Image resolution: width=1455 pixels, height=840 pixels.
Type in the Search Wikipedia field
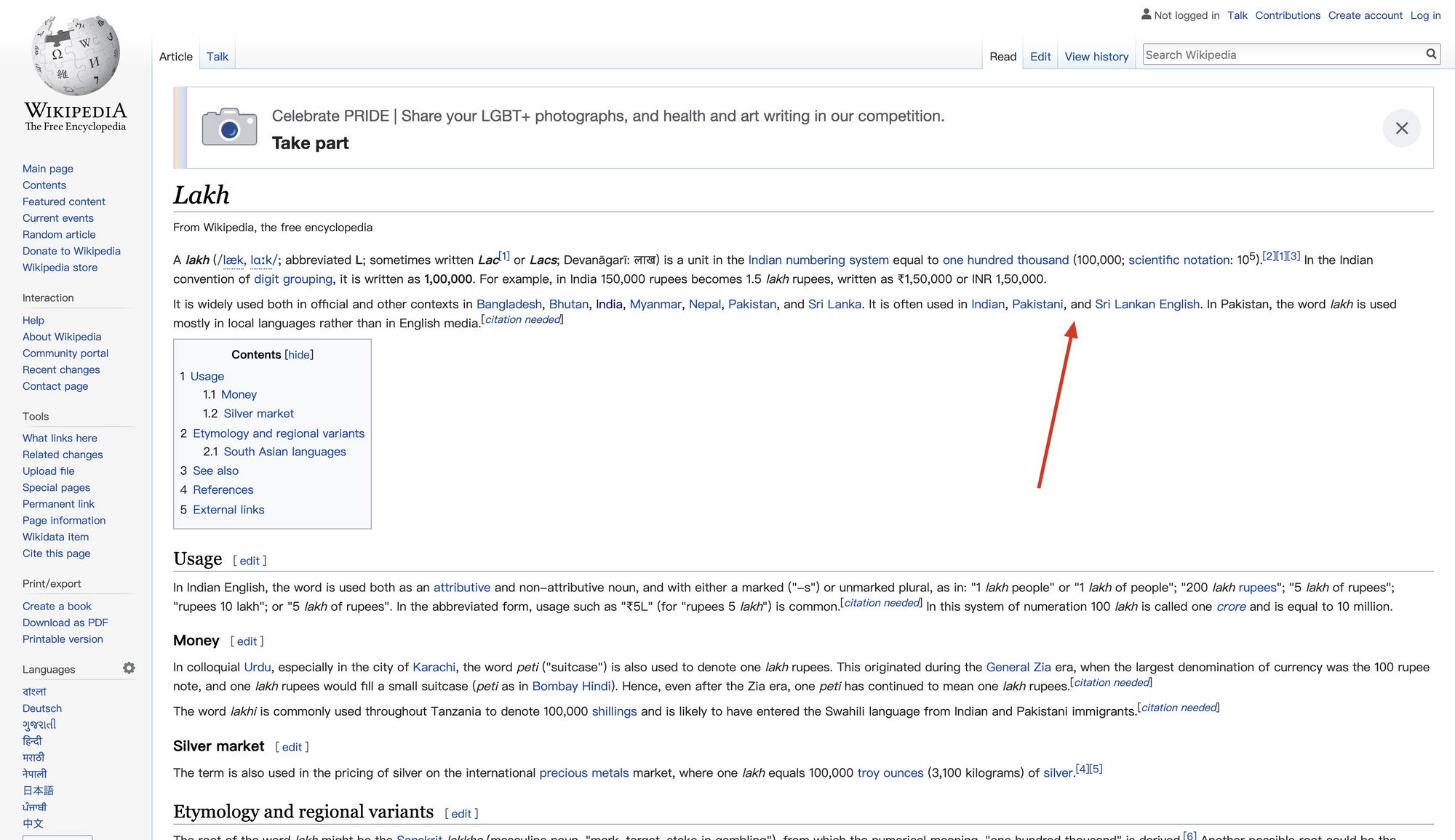click(1280, 55)
